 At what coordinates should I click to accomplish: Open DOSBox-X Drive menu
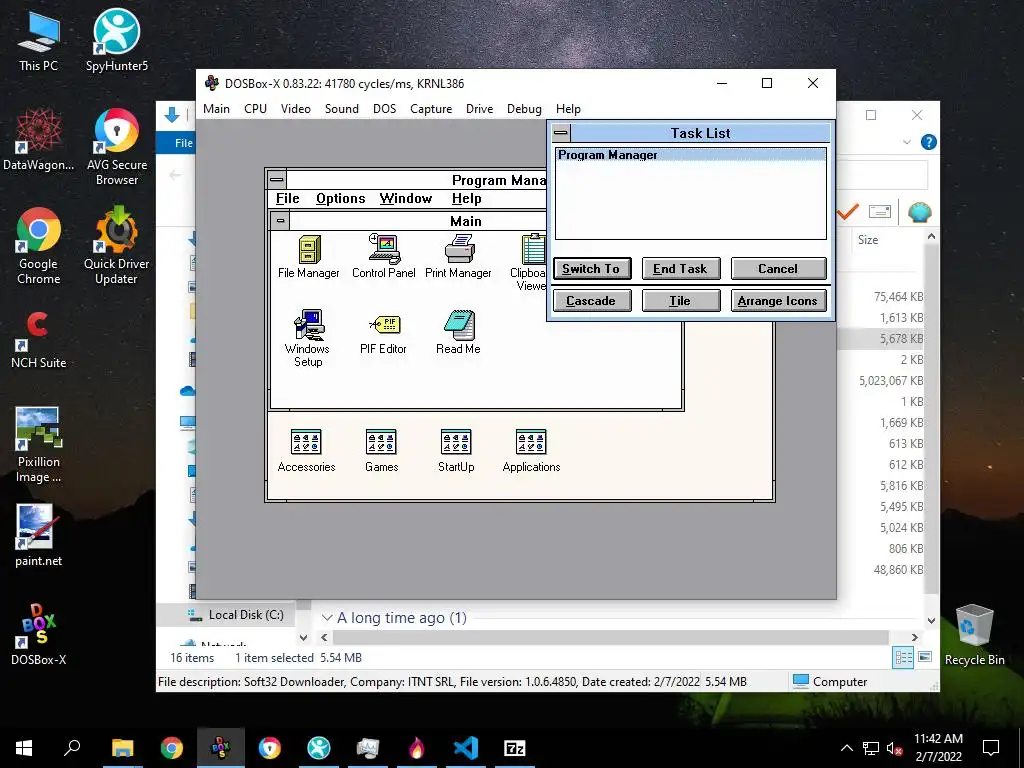[479, 109]
